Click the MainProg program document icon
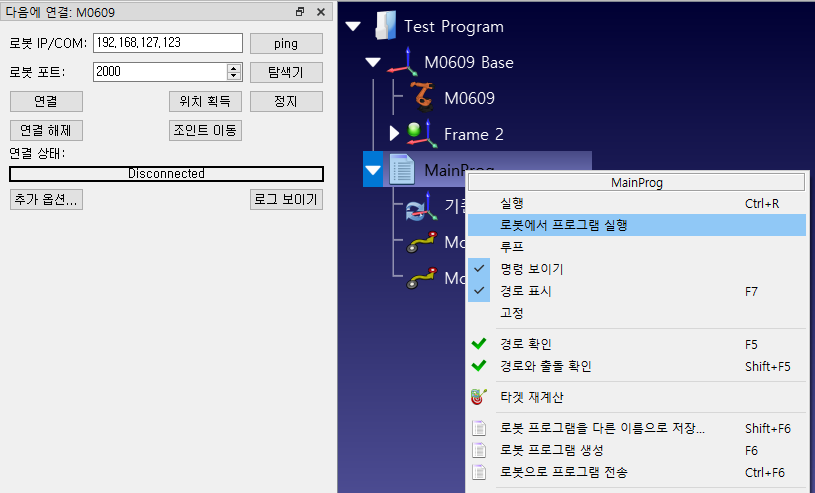 tap(402, 170)
